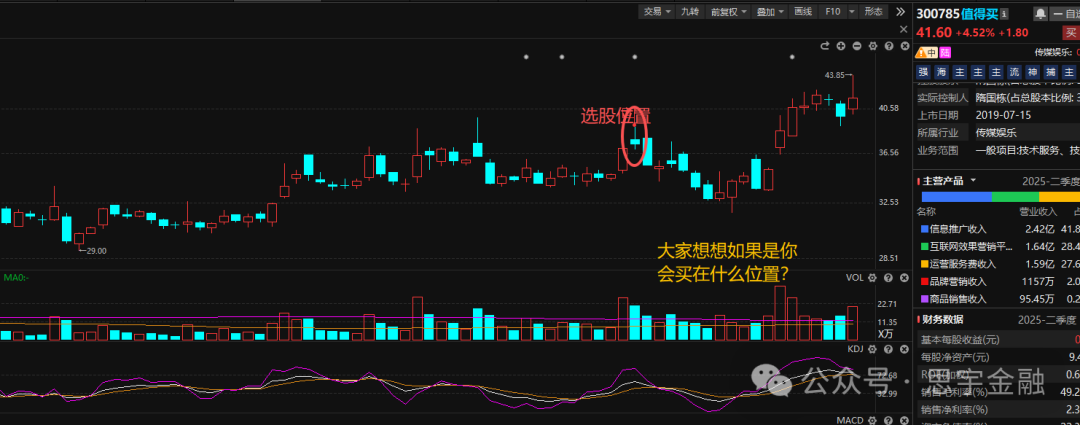Click the 传媒娱乐 sector label at top right
The image size is (1080, 425).
[1053, 52]
